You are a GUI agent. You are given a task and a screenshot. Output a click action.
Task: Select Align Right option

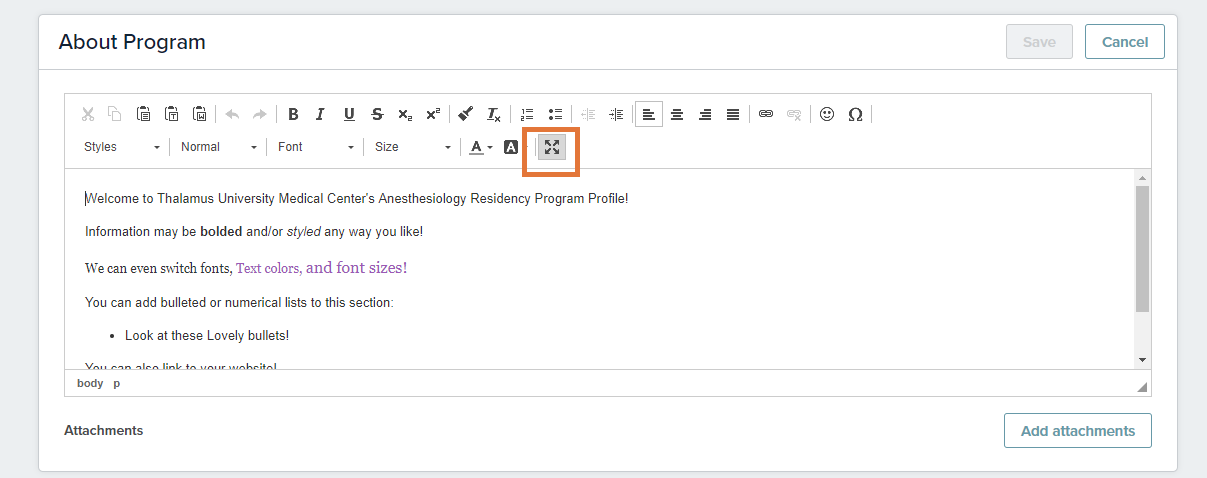tap(705, 114)
